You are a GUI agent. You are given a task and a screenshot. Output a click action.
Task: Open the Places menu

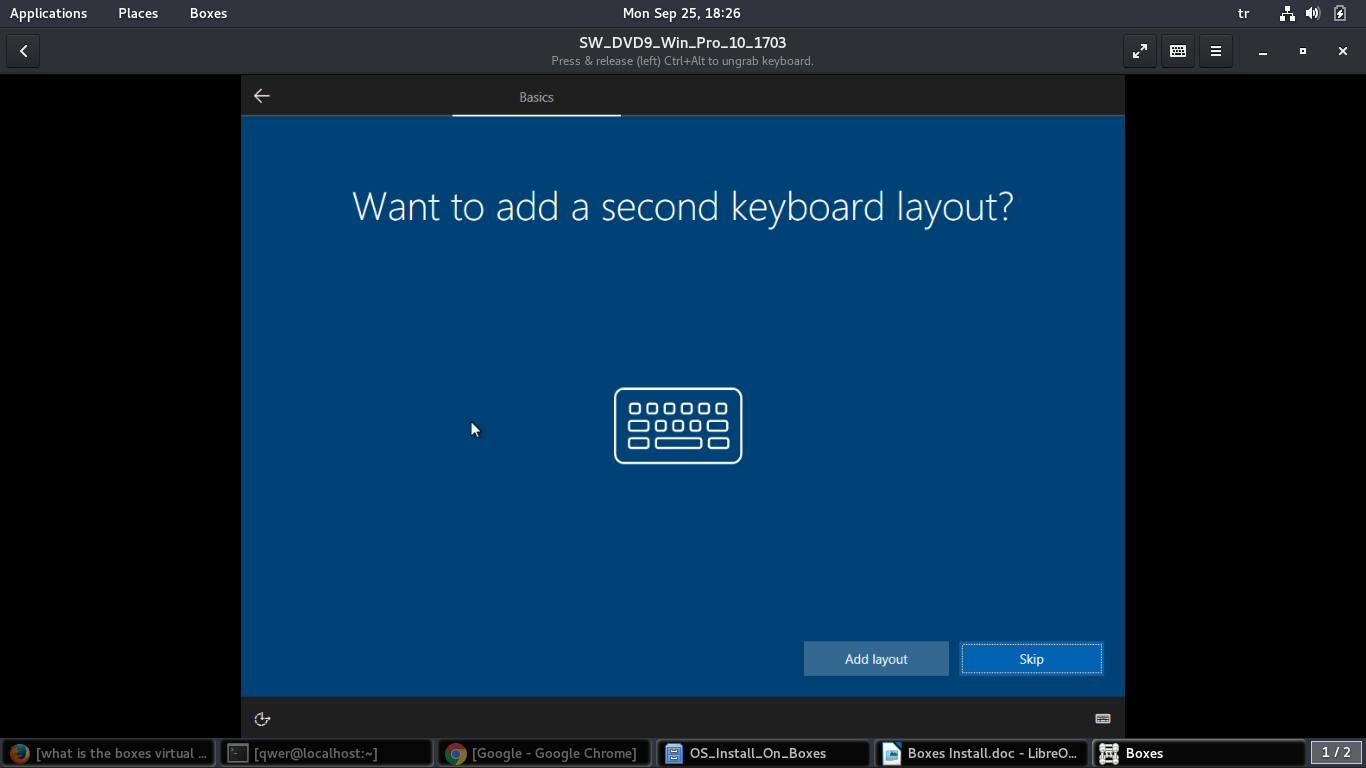click(x=138, y=13)
